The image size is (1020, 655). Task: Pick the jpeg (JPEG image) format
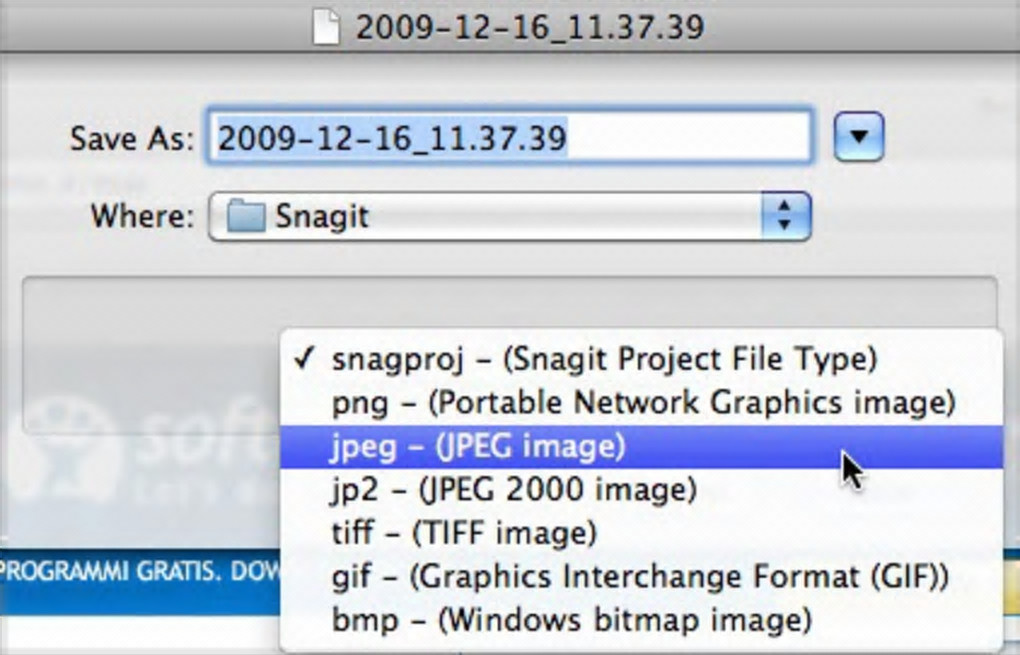click(x=478, y=446)
